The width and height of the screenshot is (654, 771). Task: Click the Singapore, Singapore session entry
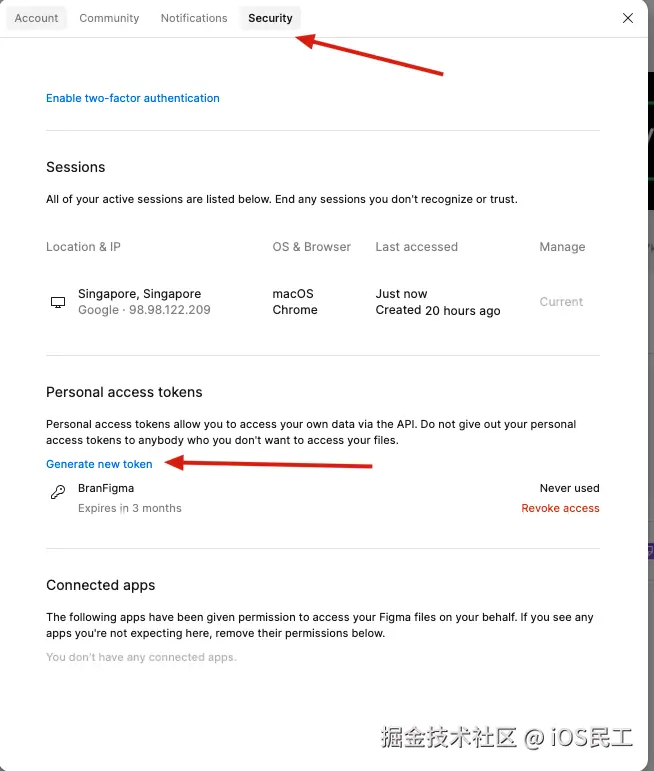[139, 294]
